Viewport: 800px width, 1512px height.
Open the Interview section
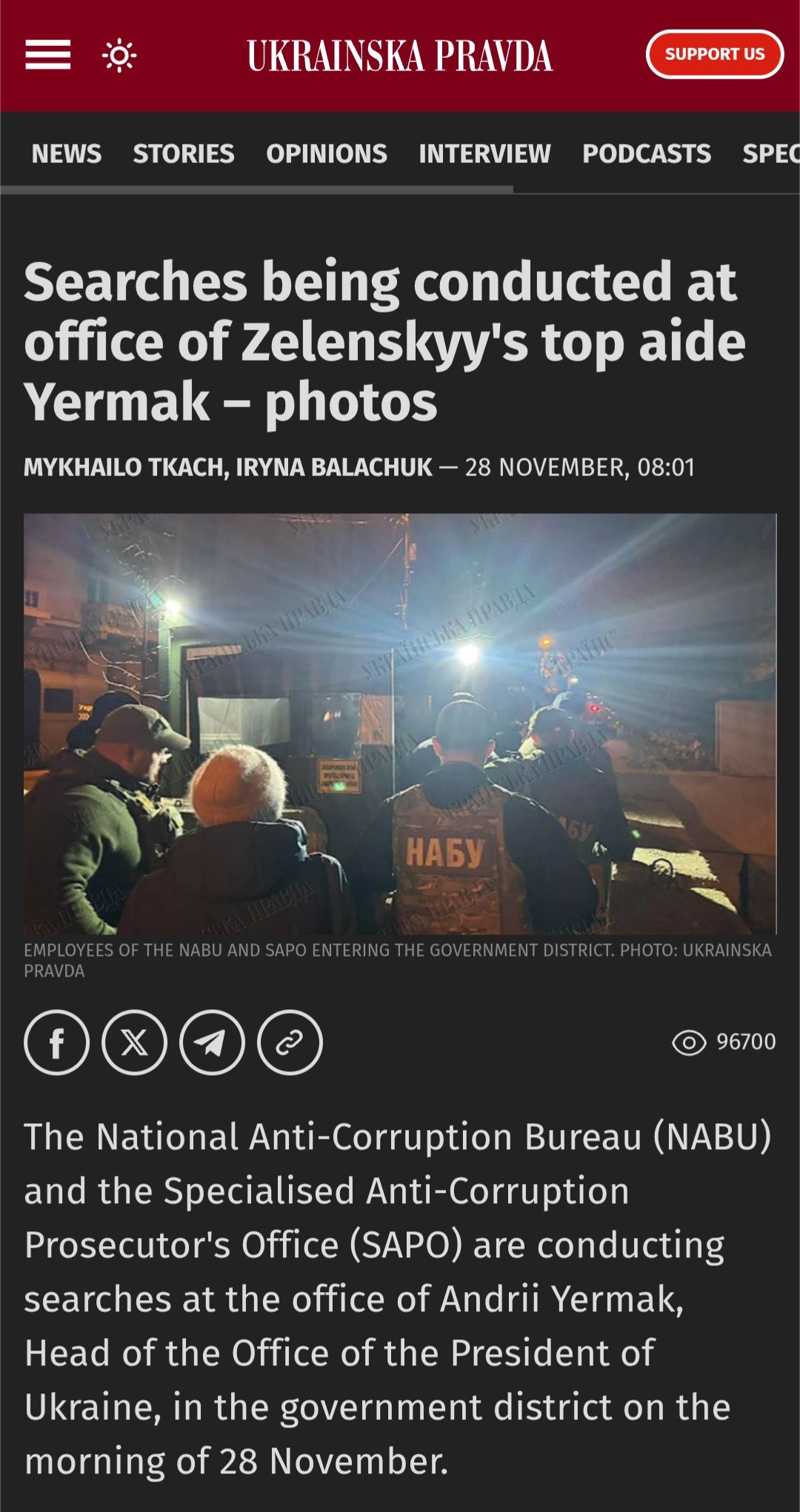[485, 153]
